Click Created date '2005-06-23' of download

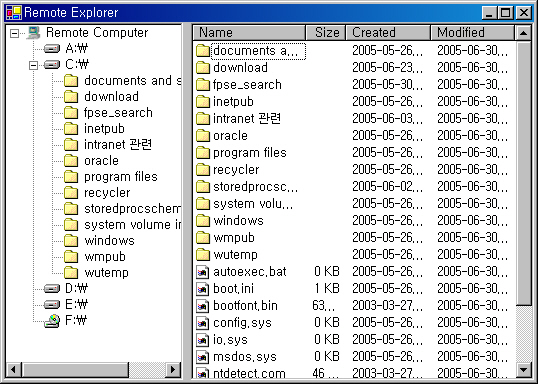coord(388,68)
